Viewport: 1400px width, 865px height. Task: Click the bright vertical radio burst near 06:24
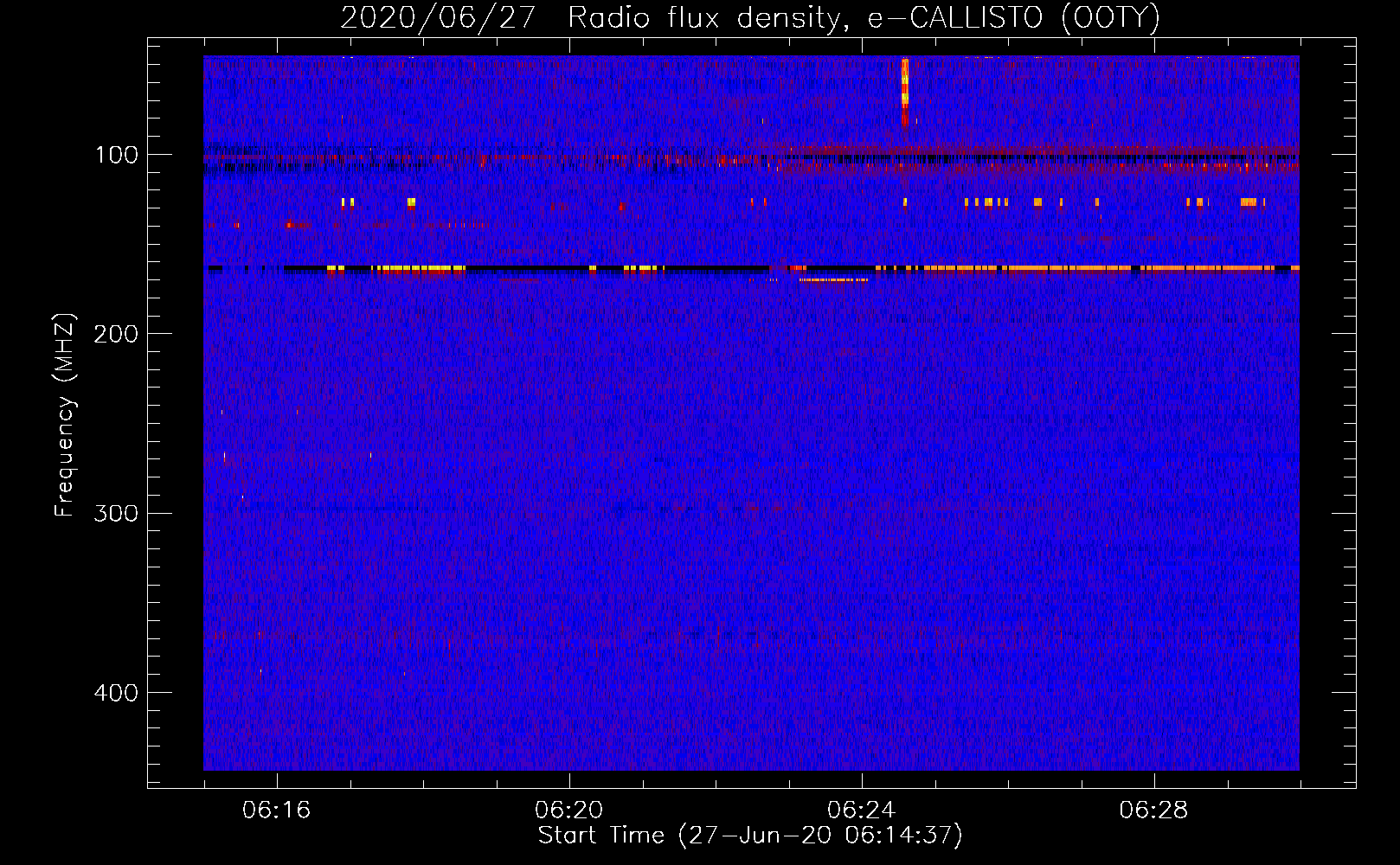[x=905, y=93]
